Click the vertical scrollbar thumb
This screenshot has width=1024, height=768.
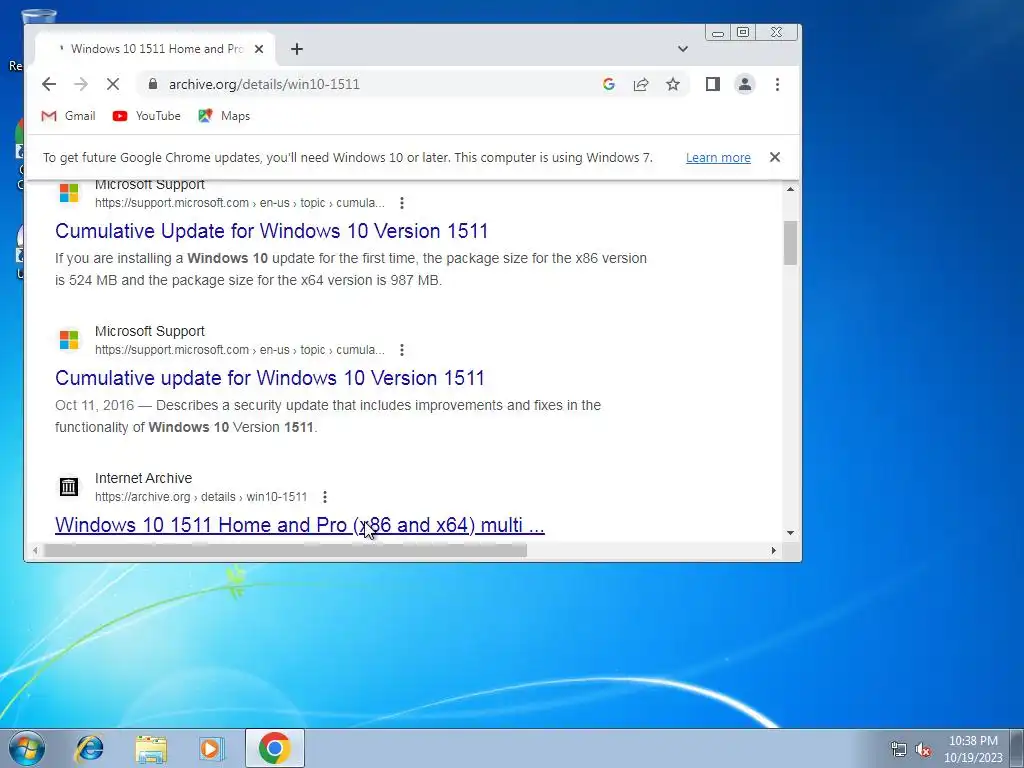[790, 243]
